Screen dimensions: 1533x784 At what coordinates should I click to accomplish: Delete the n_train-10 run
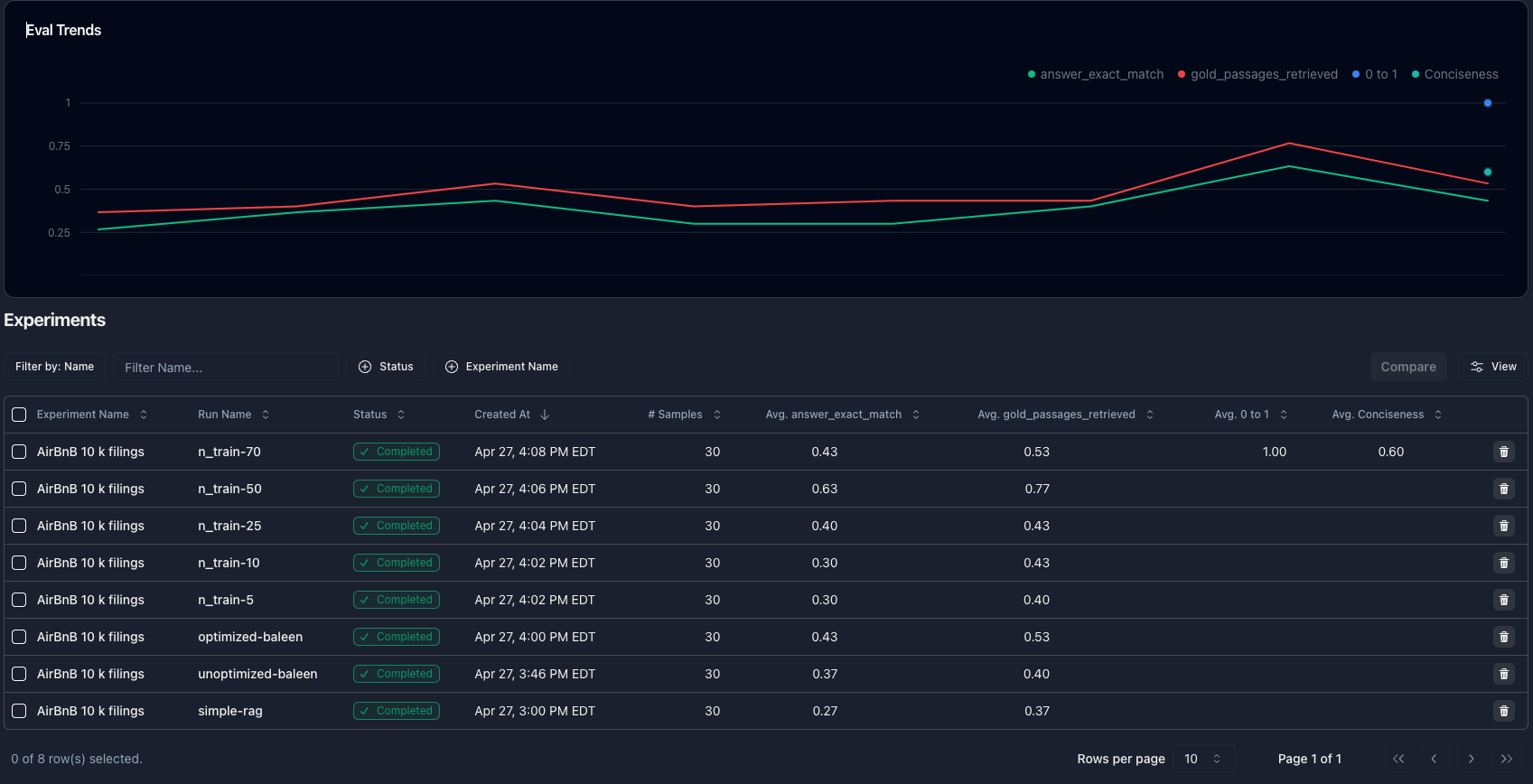1504,563
